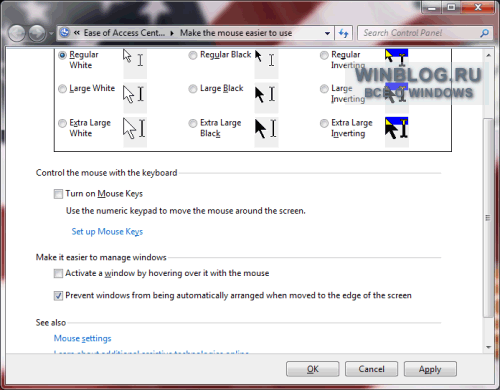
Task: Expand the arrow after Ease of Access Center breadcrumb
Action: click(172, 33)
